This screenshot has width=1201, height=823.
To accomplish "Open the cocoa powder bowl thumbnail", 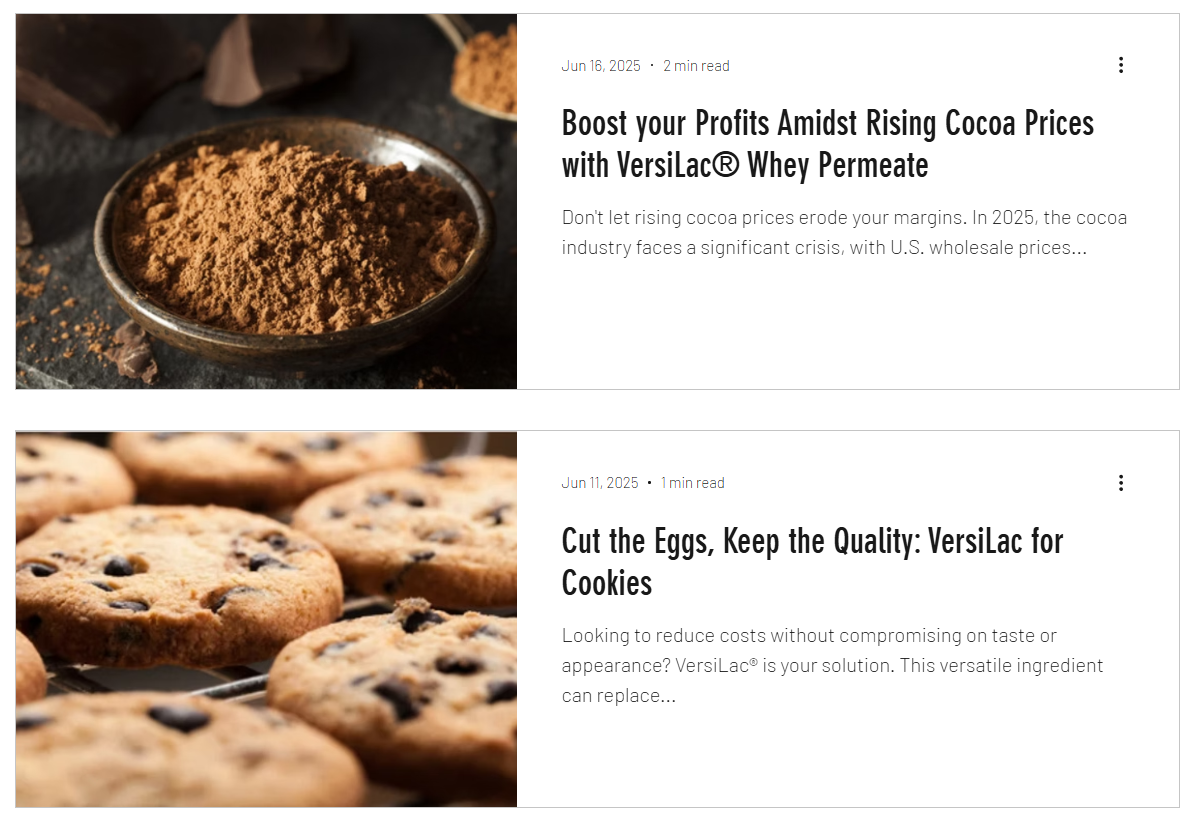I will (x=267, y=201).
